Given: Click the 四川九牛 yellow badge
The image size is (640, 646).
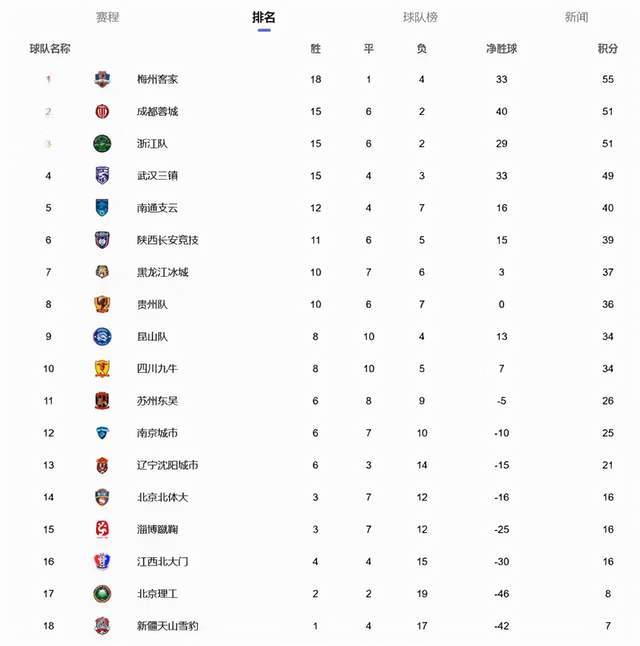Looking at the screenshot, I should point(102,369).
